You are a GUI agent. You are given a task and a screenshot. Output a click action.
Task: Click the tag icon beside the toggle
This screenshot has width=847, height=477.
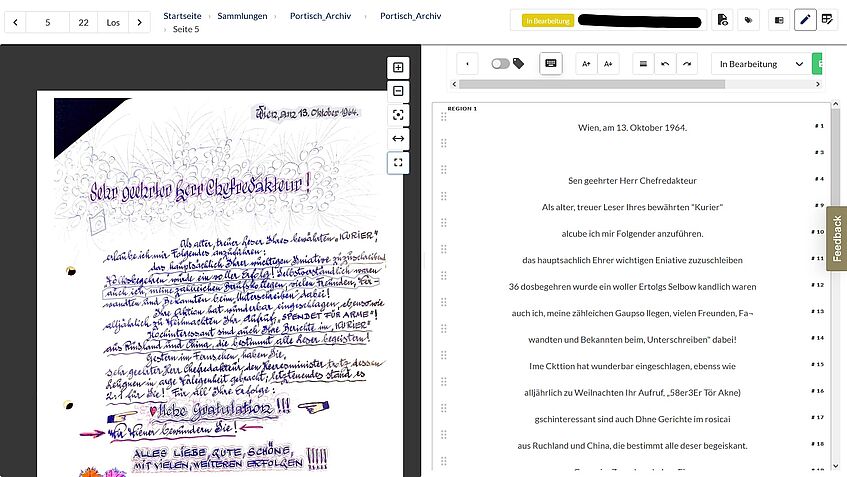(x=519, y=64)
